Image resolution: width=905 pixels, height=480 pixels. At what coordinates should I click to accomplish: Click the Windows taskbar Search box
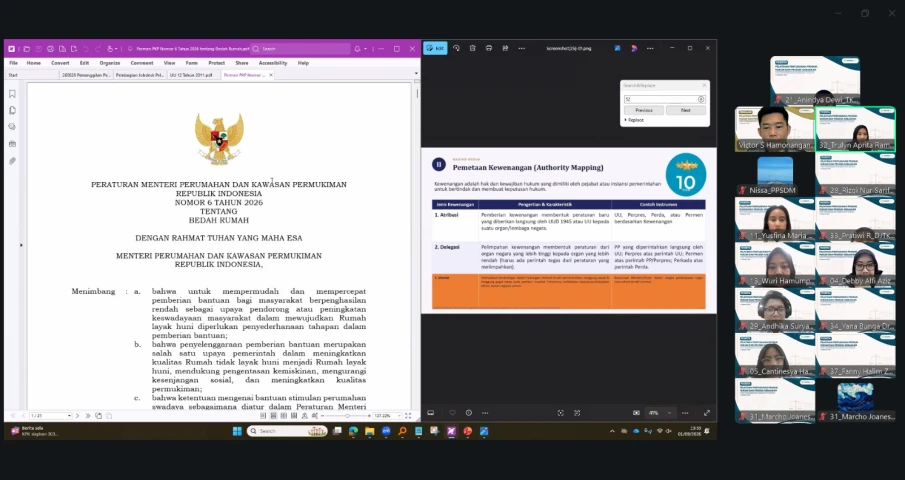click(x=287, y=431)
